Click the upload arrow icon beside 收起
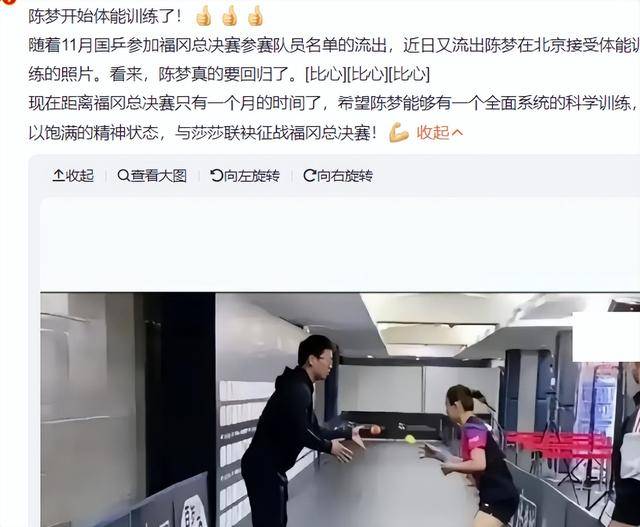 59,176
